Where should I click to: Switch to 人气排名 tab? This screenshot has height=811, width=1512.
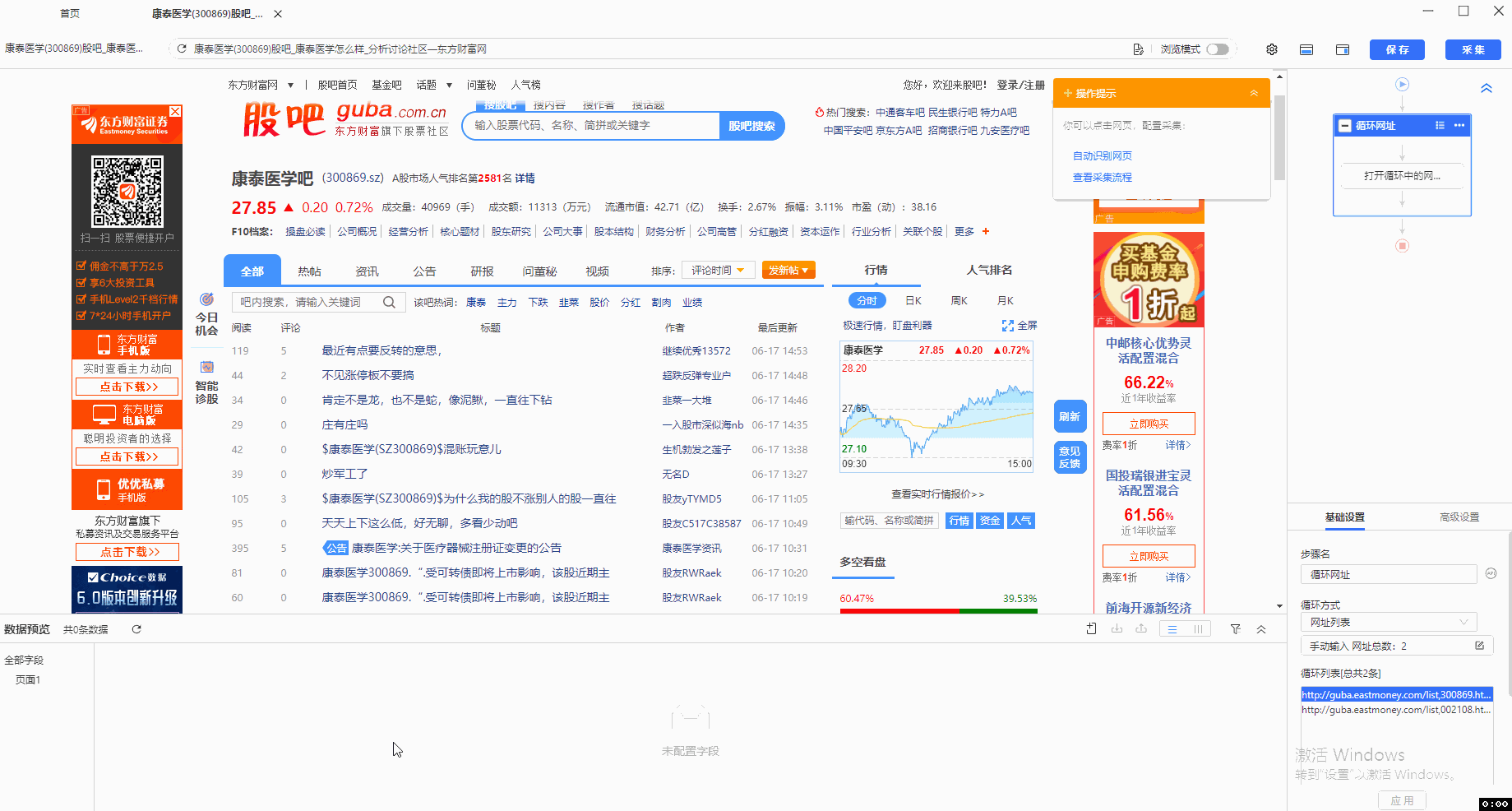point(989,270)
